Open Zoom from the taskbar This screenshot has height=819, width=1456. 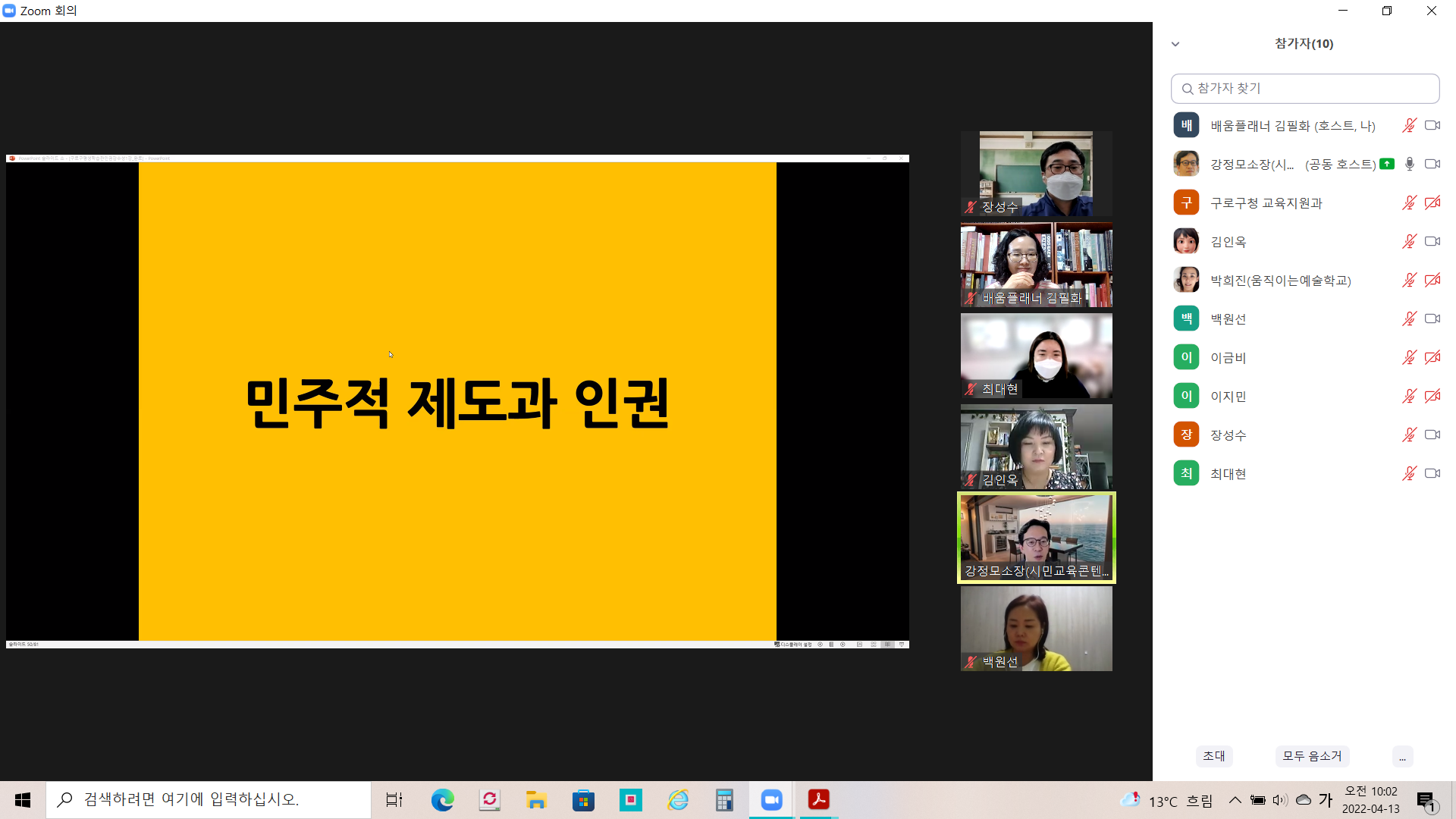pyautogui.click(x=771, y=800)
